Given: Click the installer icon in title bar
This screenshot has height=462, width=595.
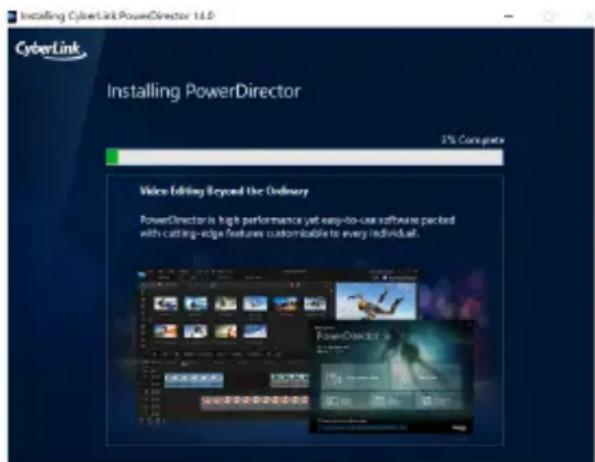Looking at the screenshot, I should [x=12, y=17].
